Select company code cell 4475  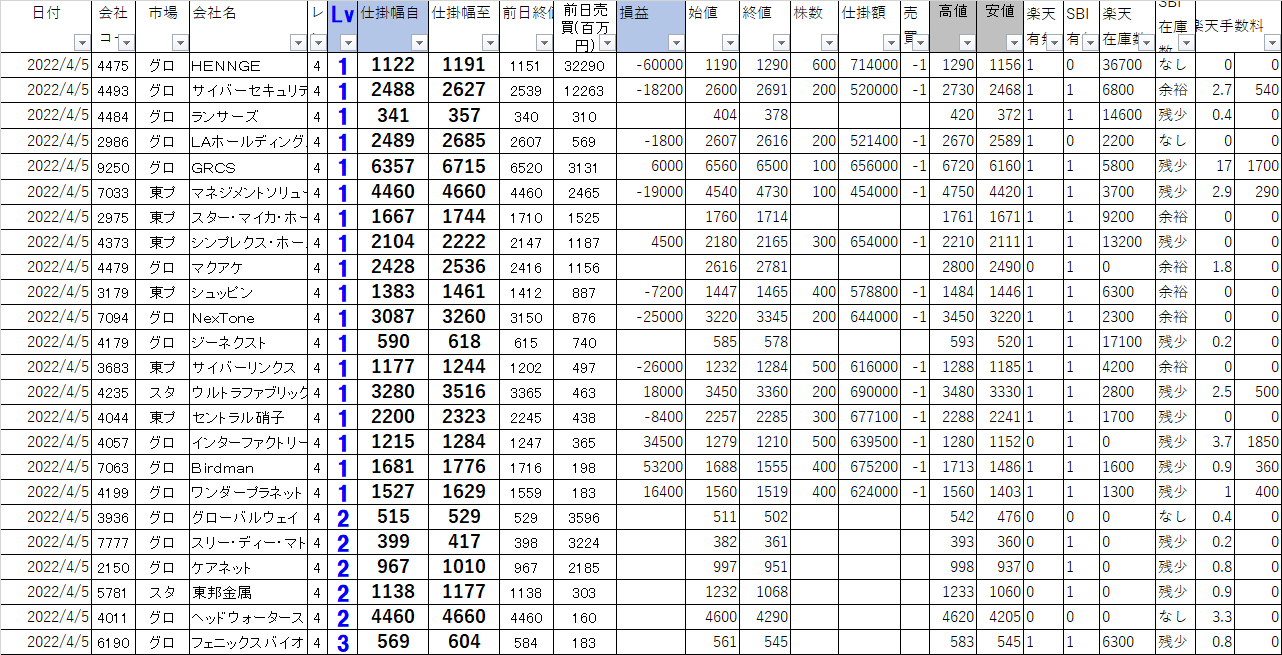coord(114,65)
